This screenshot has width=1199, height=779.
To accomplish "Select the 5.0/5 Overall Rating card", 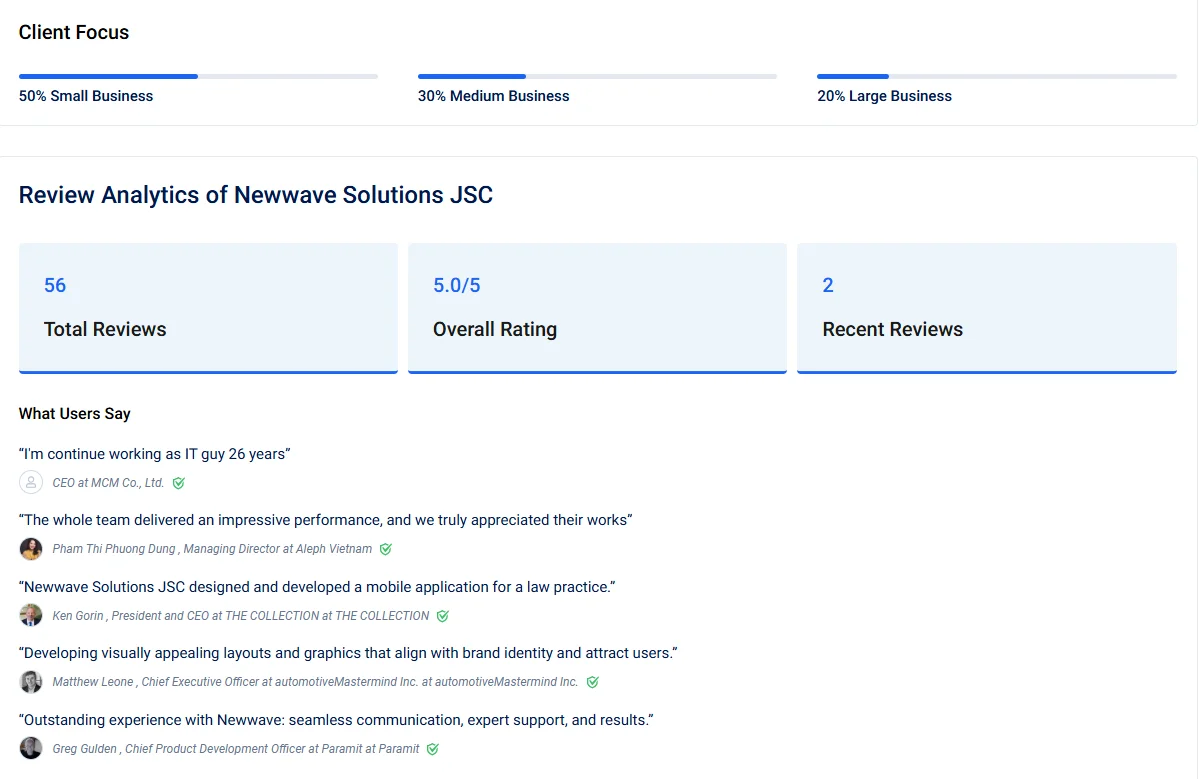I will coord(597,308).
